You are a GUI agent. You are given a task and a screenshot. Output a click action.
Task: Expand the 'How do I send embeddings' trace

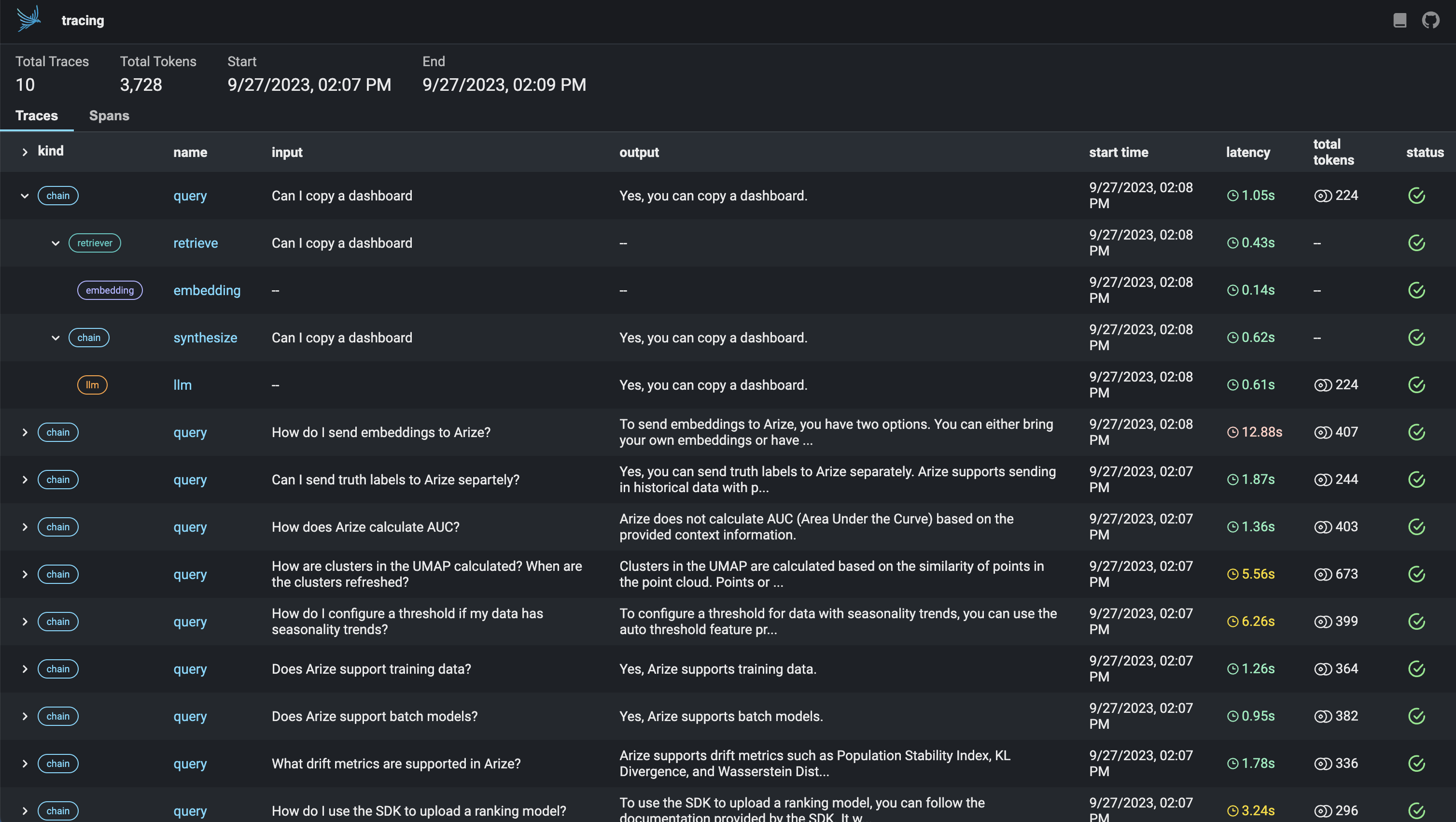pyautogui.click(x=25, y=432)
